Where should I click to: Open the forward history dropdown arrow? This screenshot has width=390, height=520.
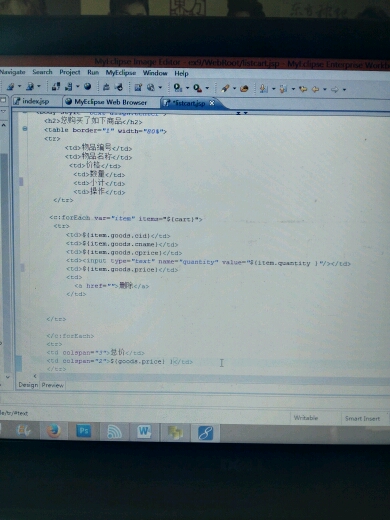344,90
